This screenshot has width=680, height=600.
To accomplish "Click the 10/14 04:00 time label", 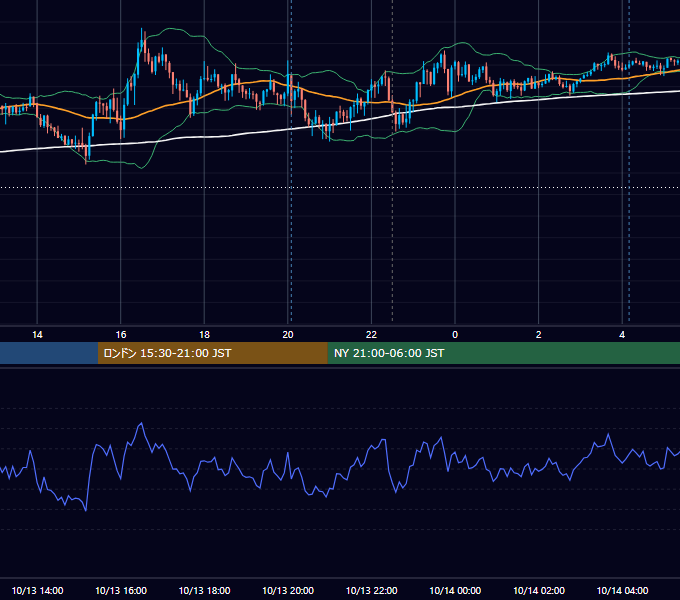I will tap(622, 590).
